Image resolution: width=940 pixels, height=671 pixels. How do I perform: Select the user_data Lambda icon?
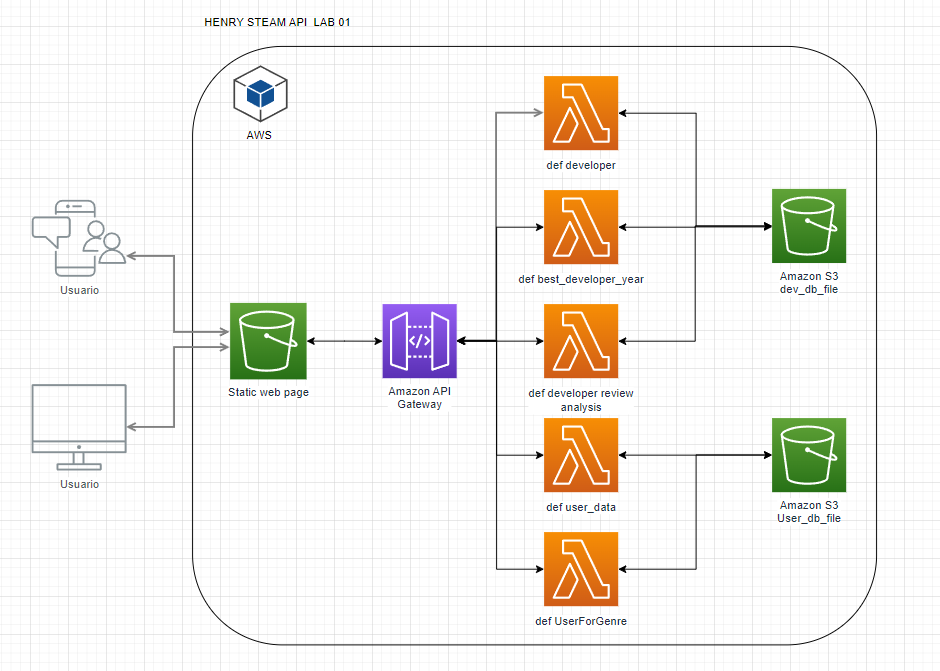tap(581, 455)
